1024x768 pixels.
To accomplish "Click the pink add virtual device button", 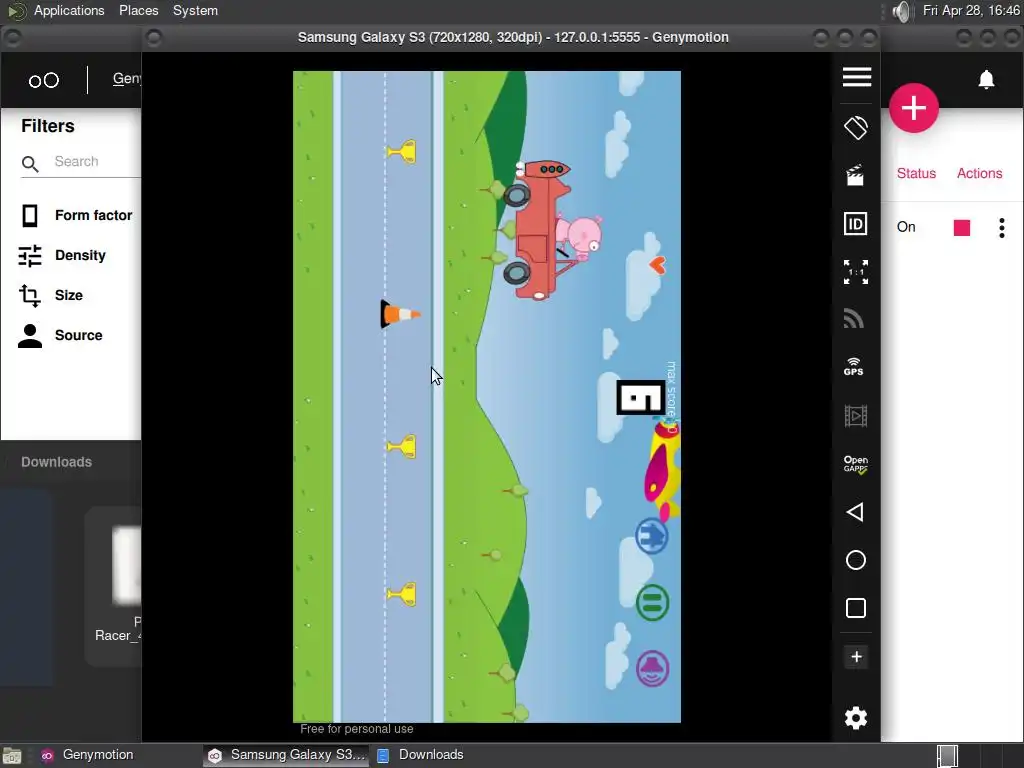I will [914, 108].
